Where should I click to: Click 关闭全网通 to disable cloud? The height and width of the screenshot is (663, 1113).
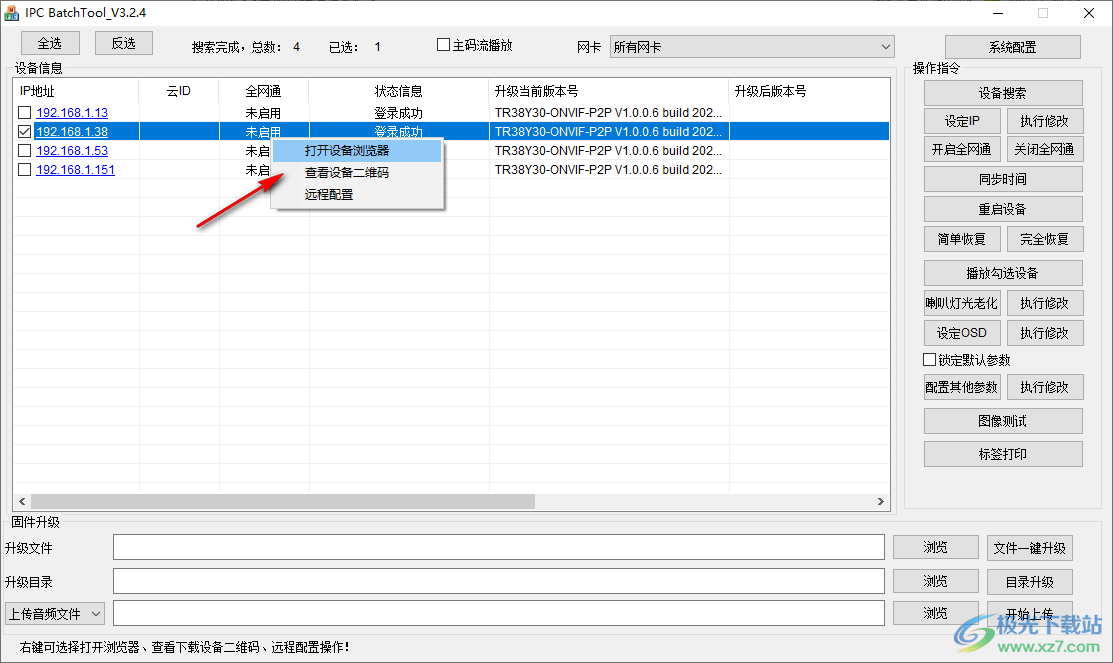[1044, 150]
